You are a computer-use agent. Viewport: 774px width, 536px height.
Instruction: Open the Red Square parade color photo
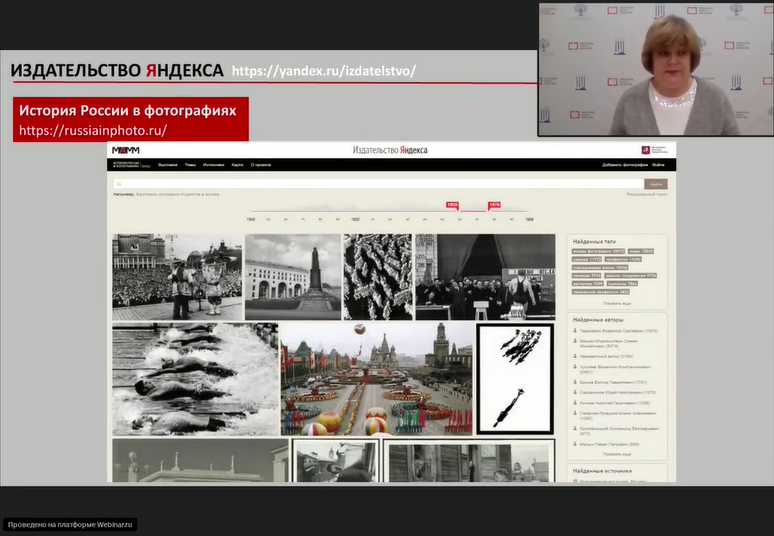[377, 379]
